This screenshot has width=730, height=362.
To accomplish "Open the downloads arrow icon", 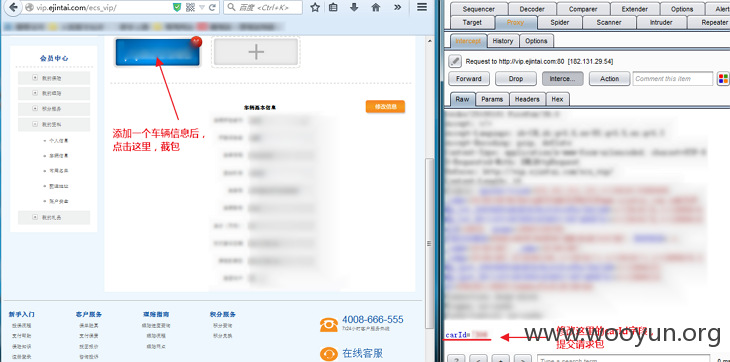I will pyautogui.click(x=354, y=7).
